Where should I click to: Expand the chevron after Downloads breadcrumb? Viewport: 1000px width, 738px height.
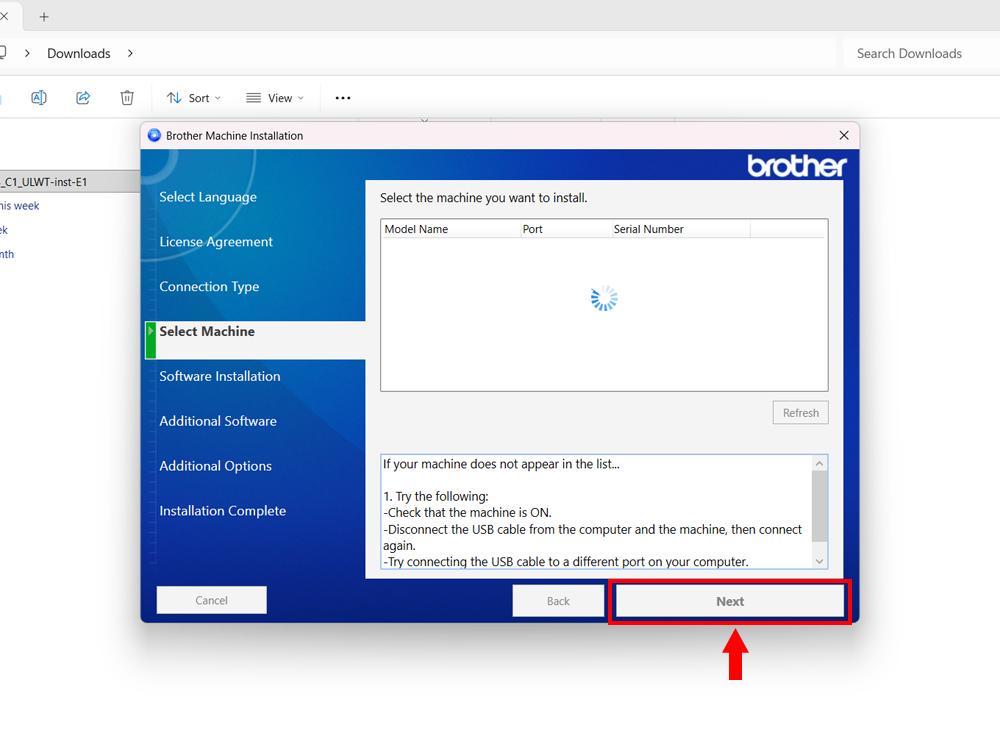[x=130, y=54]
